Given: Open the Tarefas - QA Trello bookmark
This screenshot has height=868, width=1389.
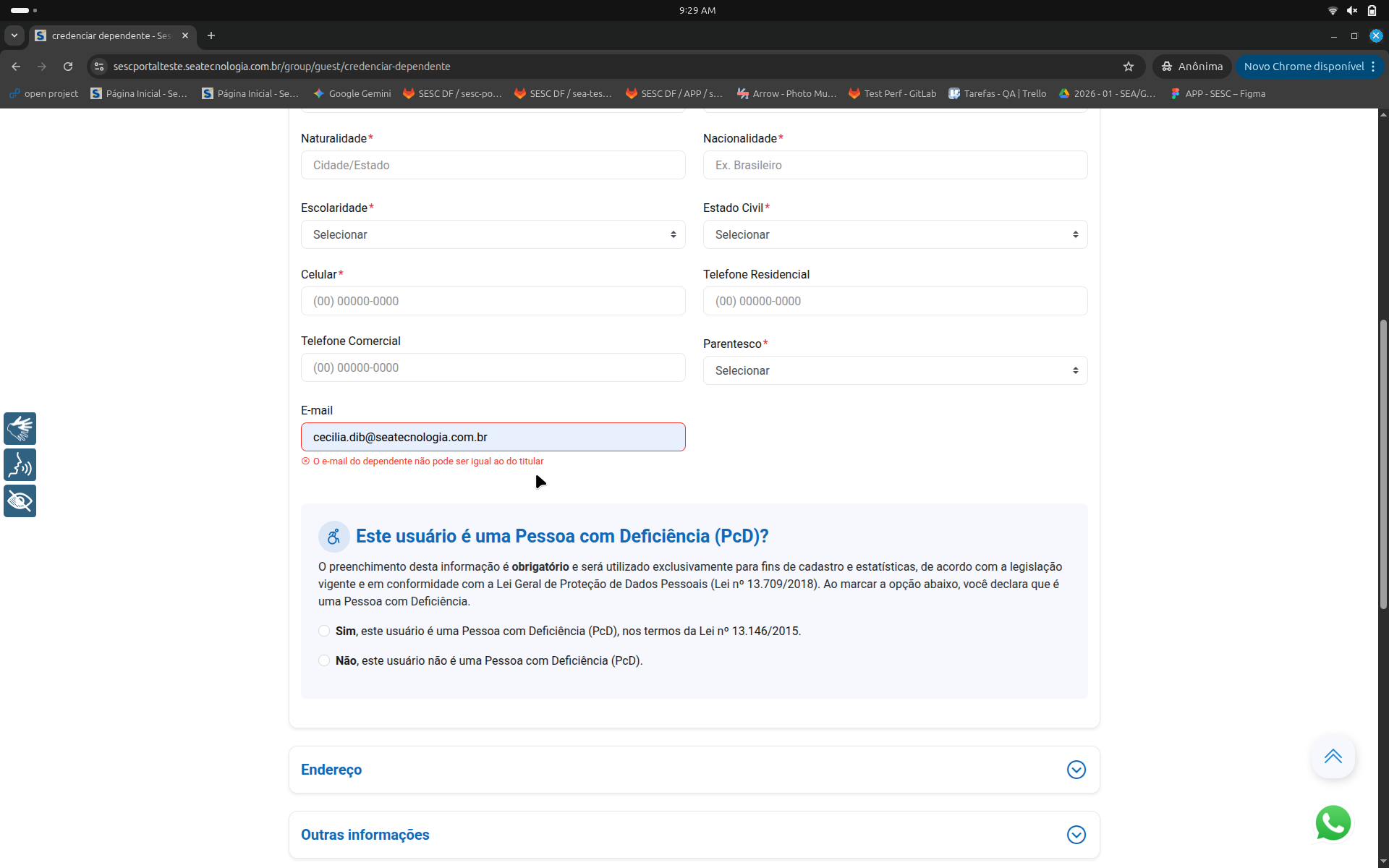Looking at the screenshot, I should pyautogui.click(x=998, y=93).
